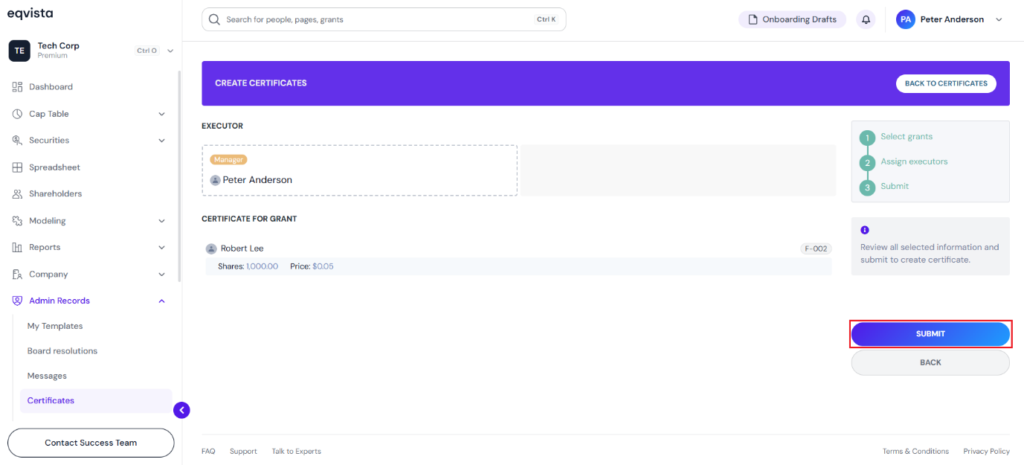
Task: Click the BACK button
Action: [930, 362]
